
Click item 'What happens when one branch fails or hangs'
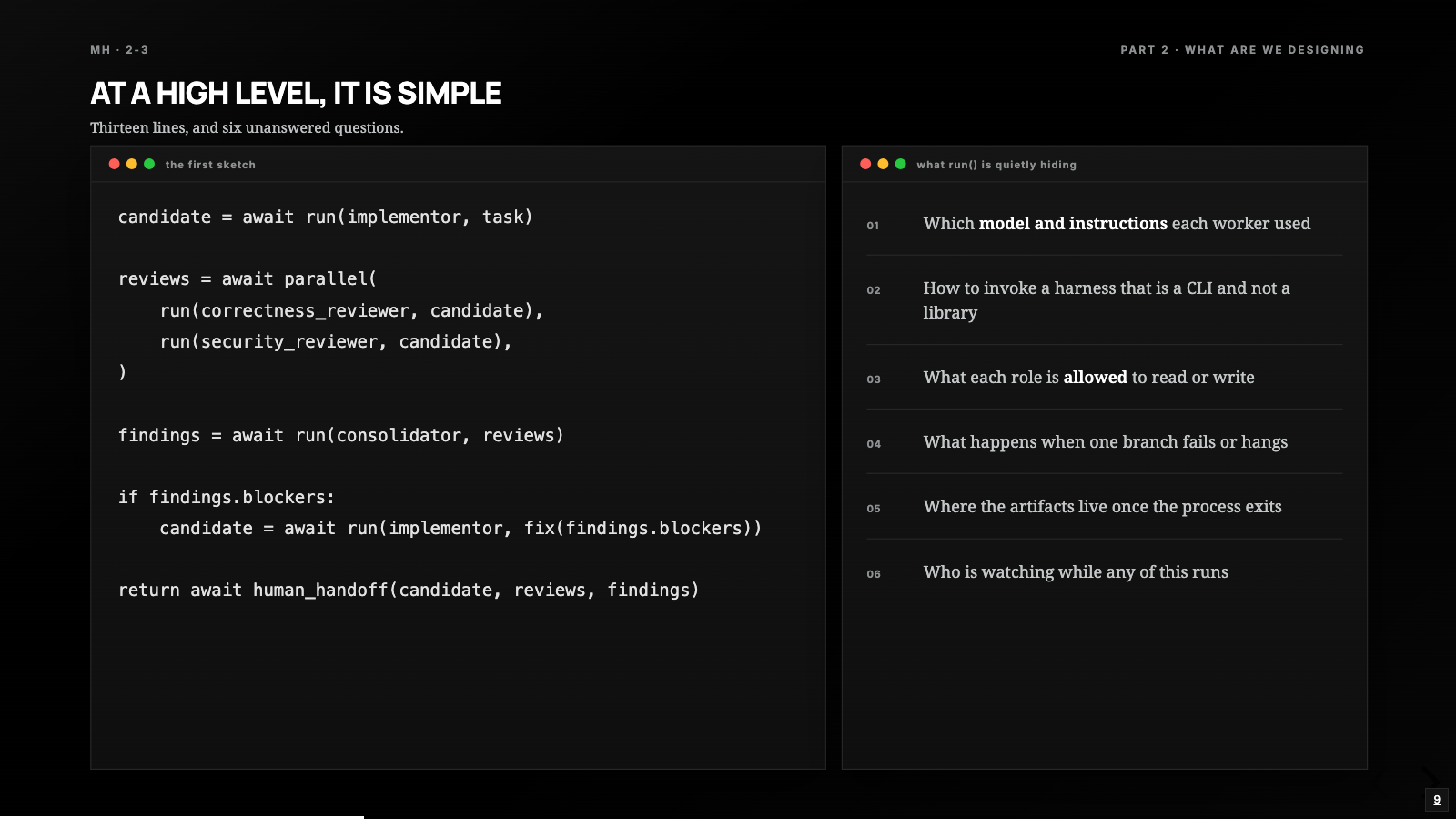click(1106, 441)
